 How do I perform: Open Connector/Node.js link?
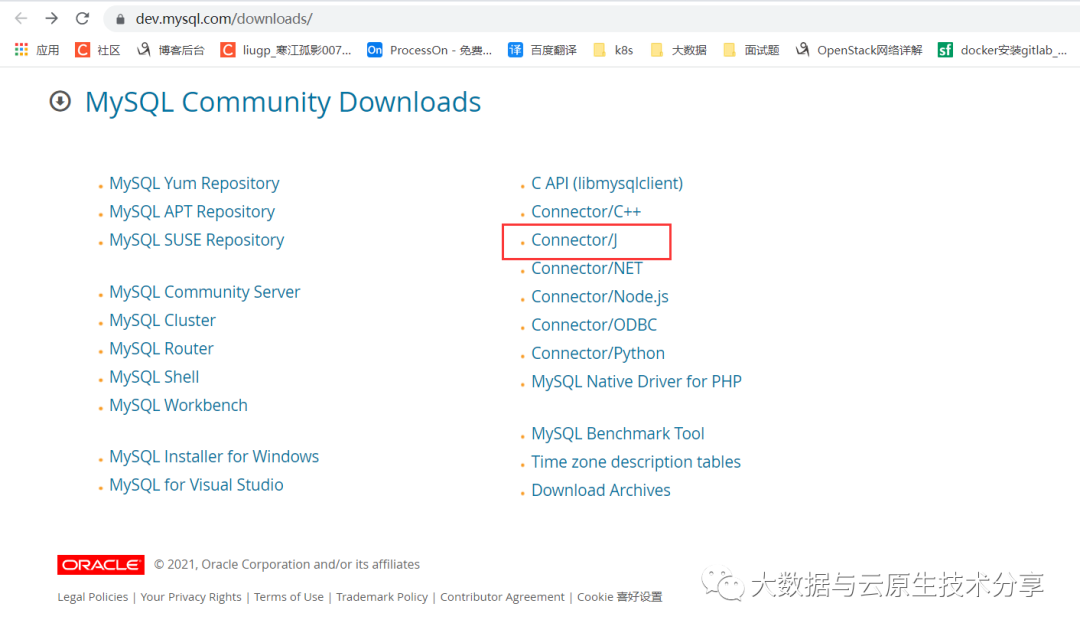(600, 296)
